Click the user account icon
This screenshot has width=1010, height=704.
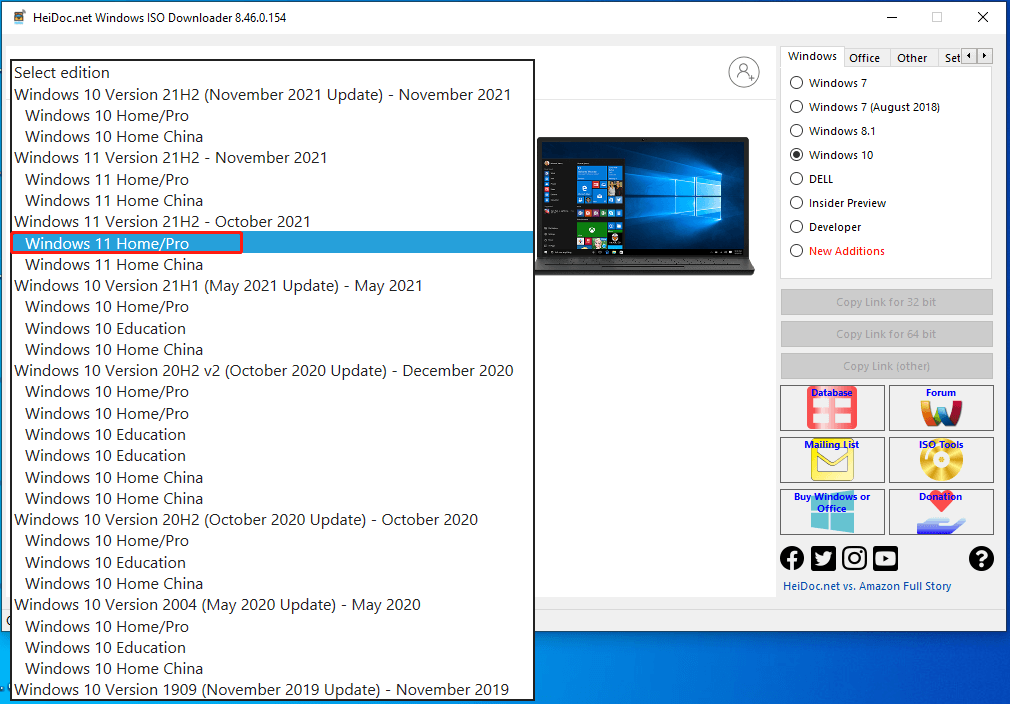click(744, 72)
